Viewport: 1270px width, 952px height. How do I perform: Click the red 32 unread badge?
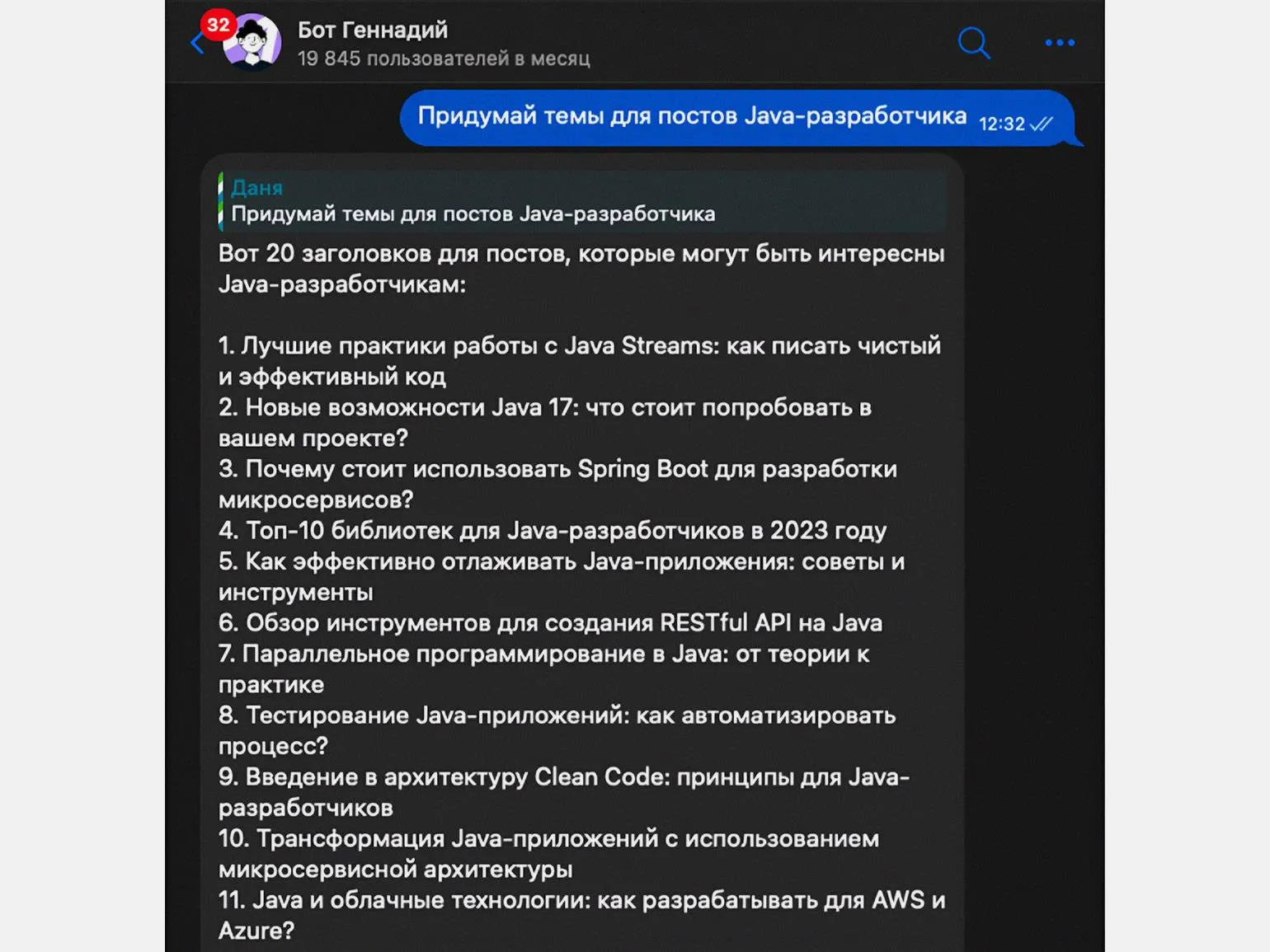click(218, 25)
